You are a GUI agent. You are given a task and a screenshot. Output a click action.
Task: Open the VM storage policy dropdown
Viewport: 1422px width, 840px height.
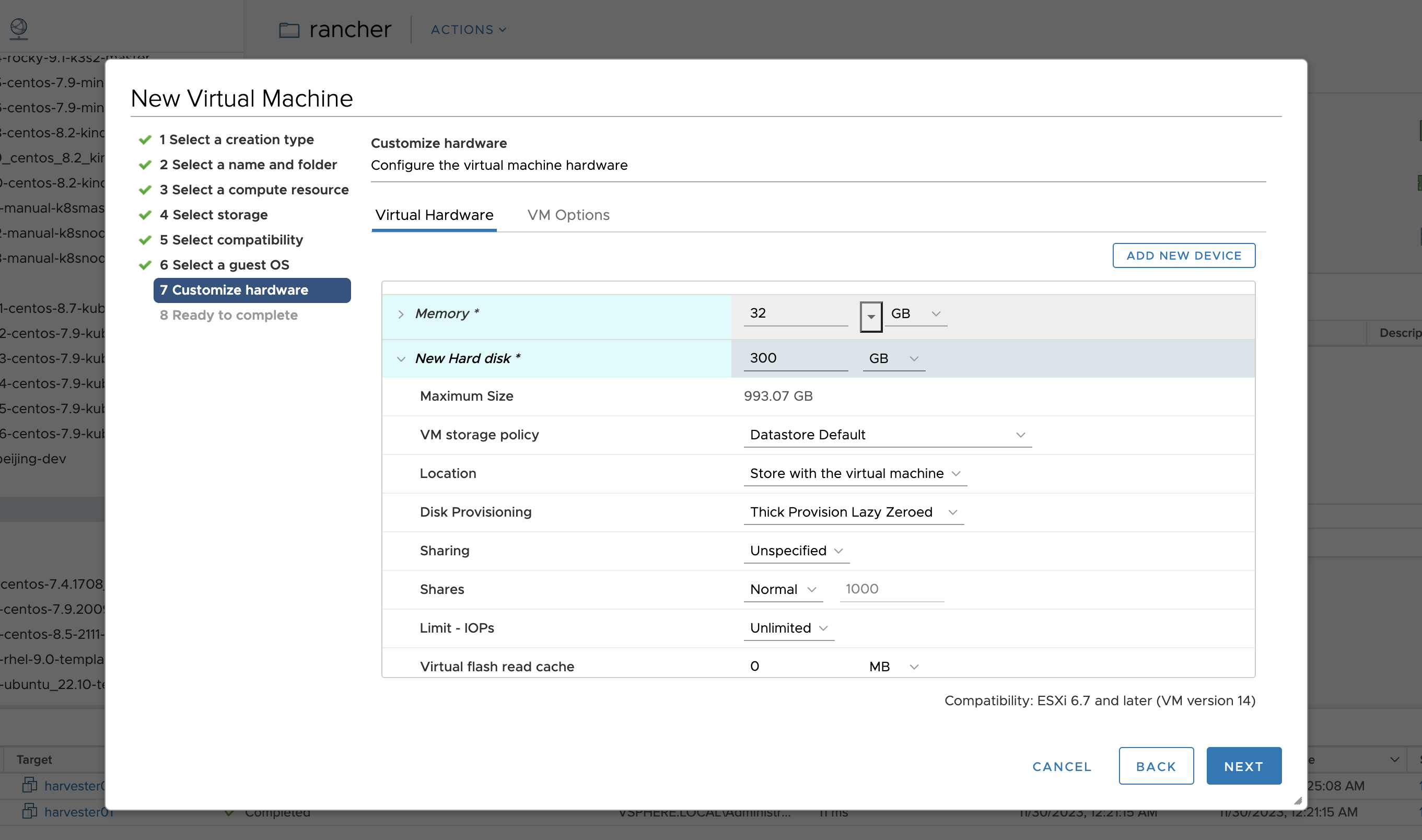pyautogui.click(x=887, y=435)
